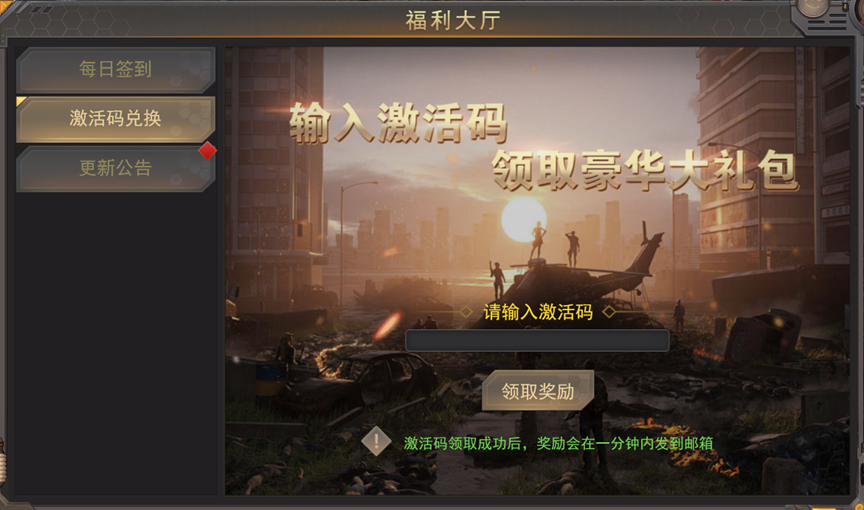The height and width of the screenshot is (510, 864).
Task: Click the activation code input box
Action: 537,340
